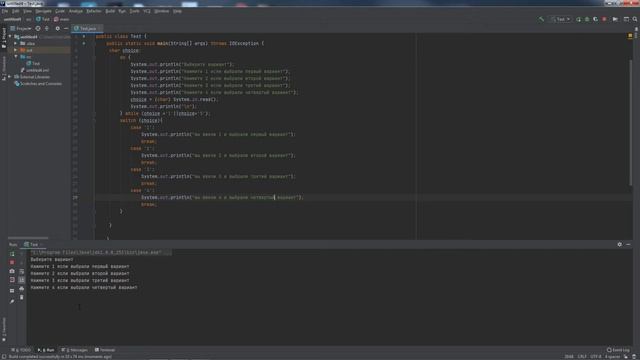Click the Restore Layout icon in Run panel
The width and height of the screenshot is (640, 360).
click(12, 291)
